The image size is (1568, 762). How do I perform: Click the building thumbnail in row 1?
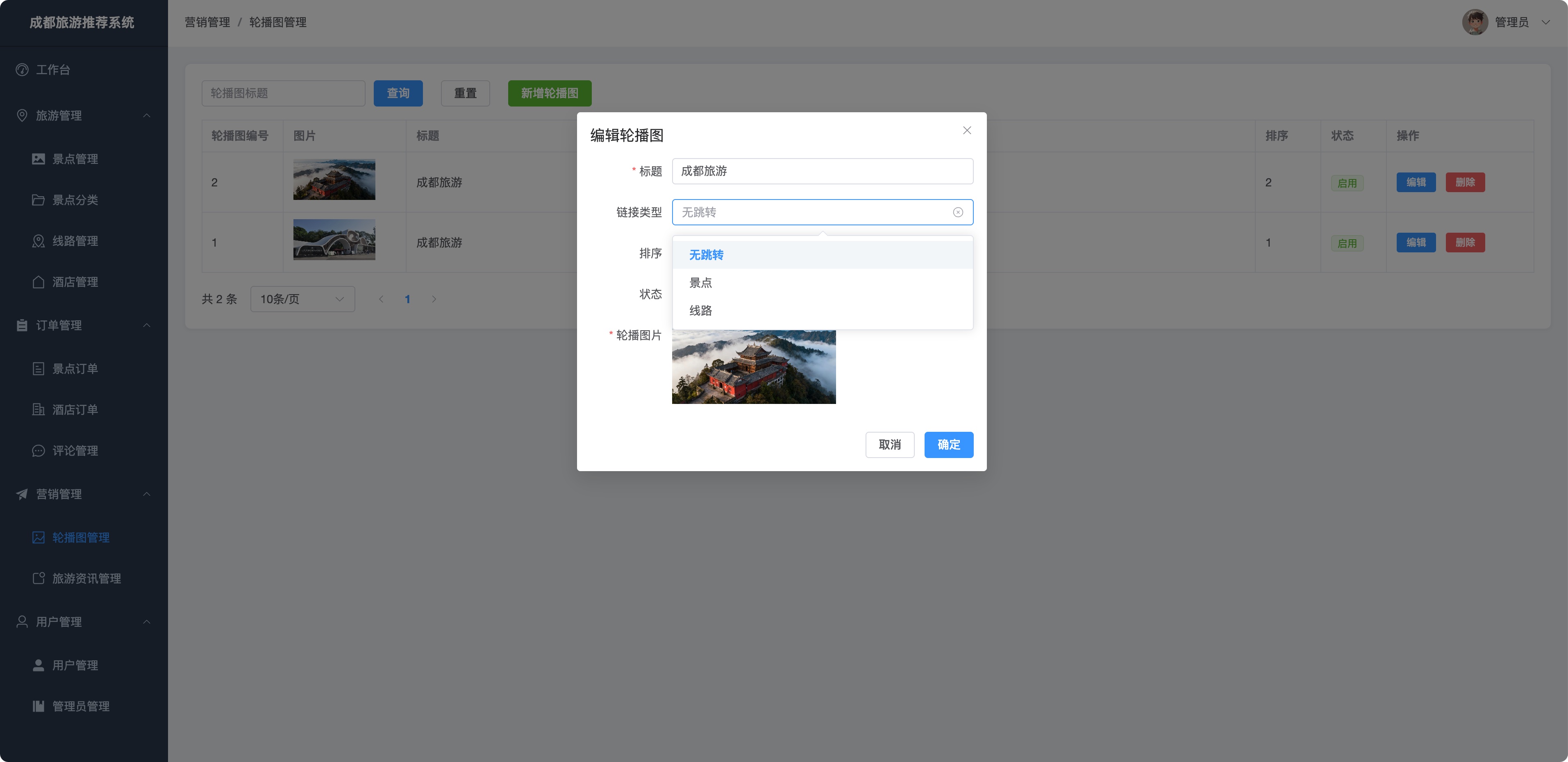point(334,240)
